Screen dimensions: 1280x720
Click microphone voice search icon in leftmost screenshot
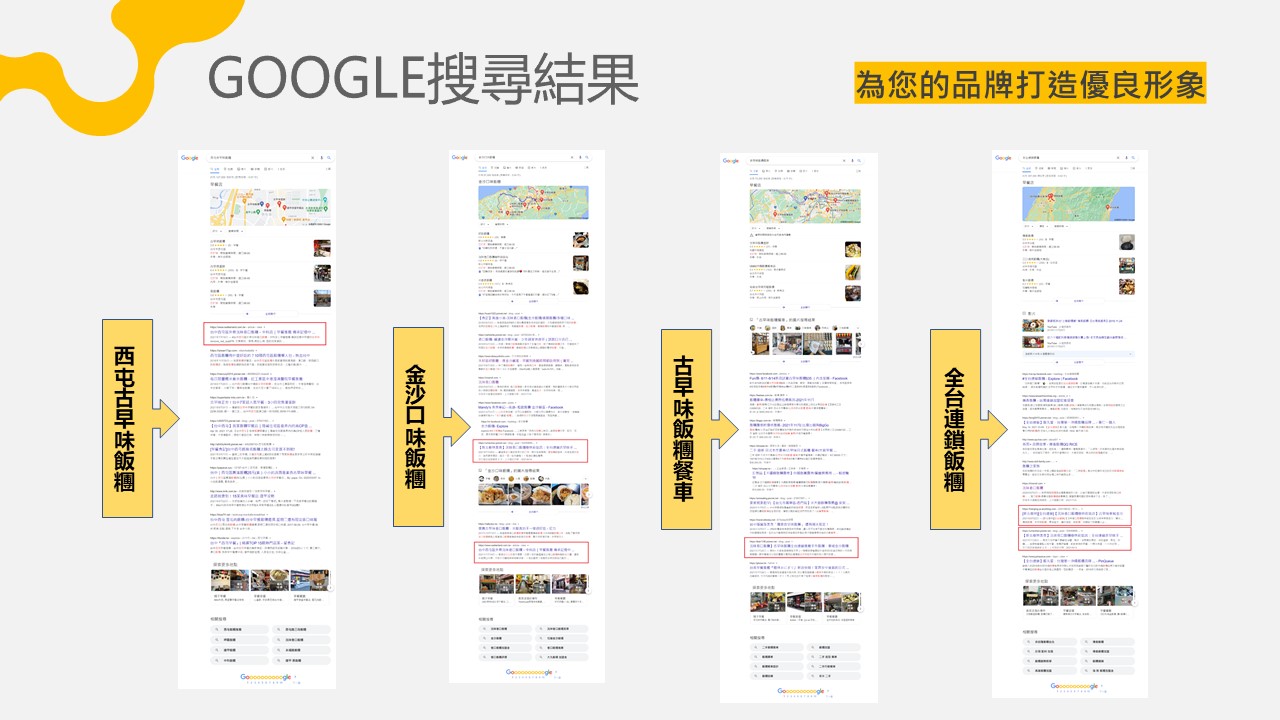(x=320, y=158)
